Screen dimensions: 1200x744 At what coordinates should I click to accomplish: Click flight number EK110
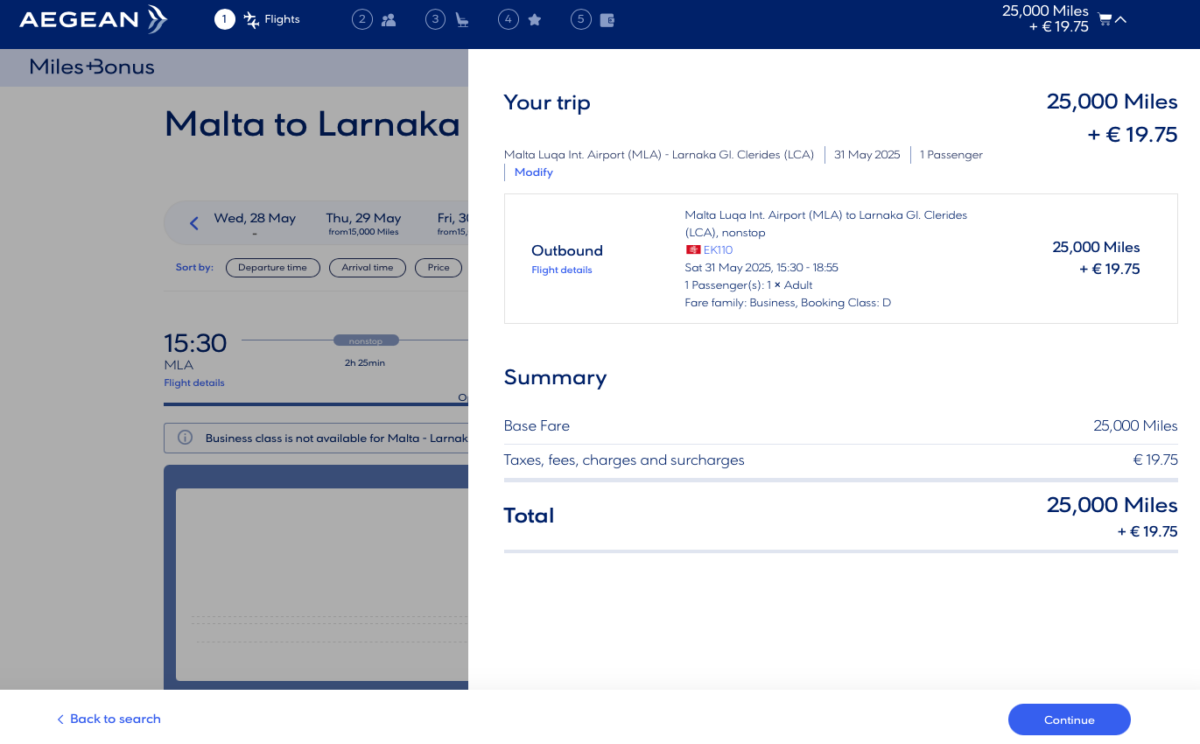(718, 250)
